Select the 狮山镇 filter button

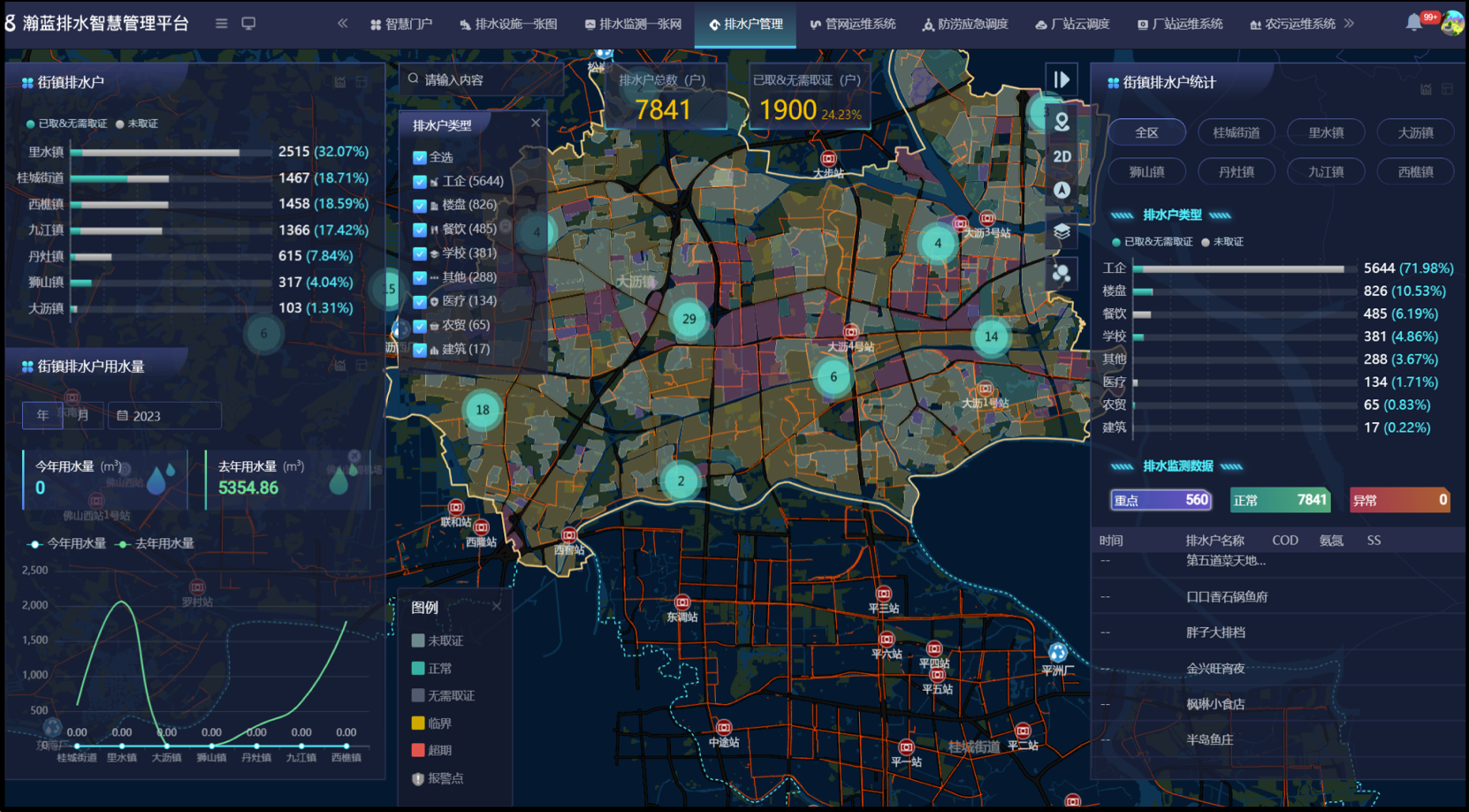tap(1147, 171)
